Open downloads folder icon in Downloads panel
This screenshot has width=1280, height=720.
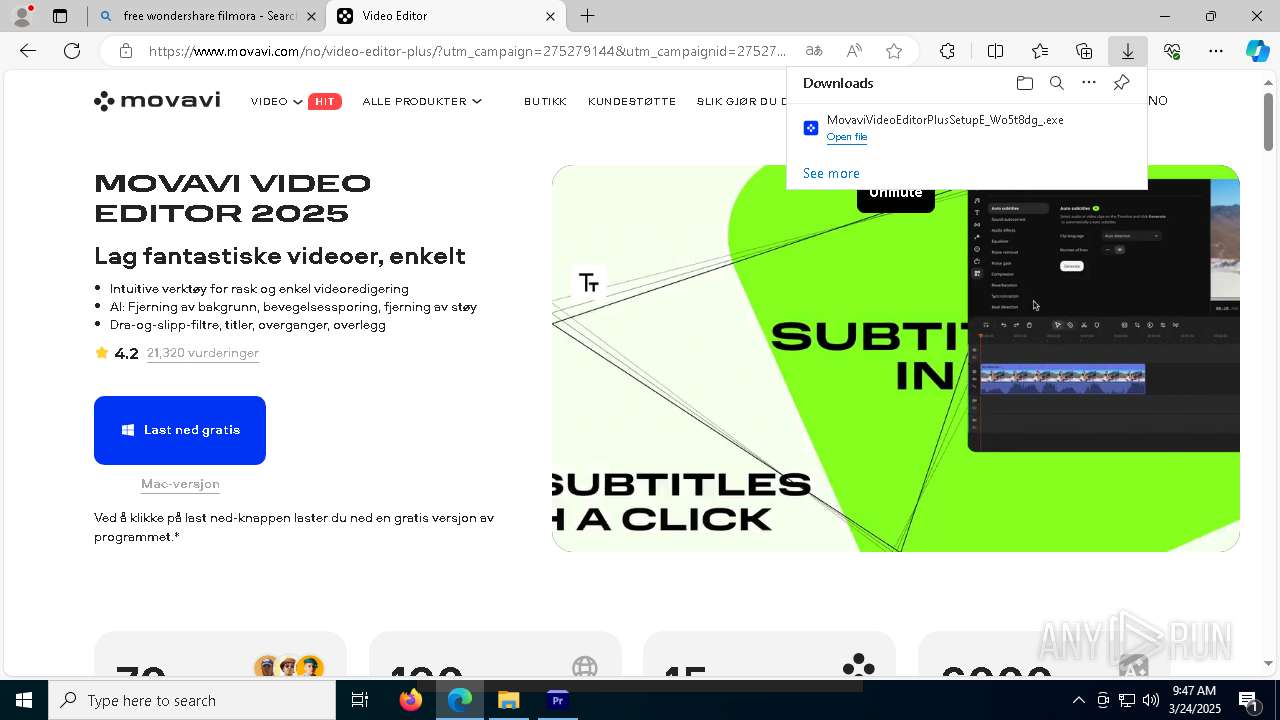coord(1025,83)
